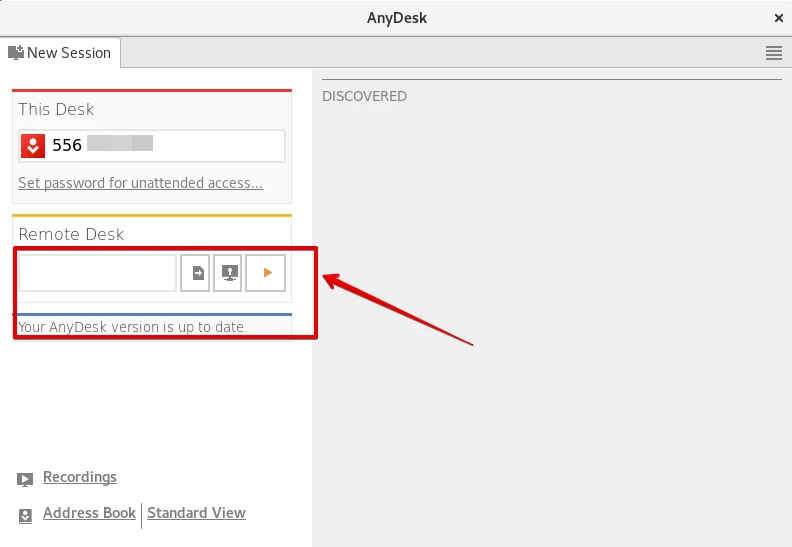Open the Address Book link
Screen dimensions: 792x547
[x=89, y=513]
